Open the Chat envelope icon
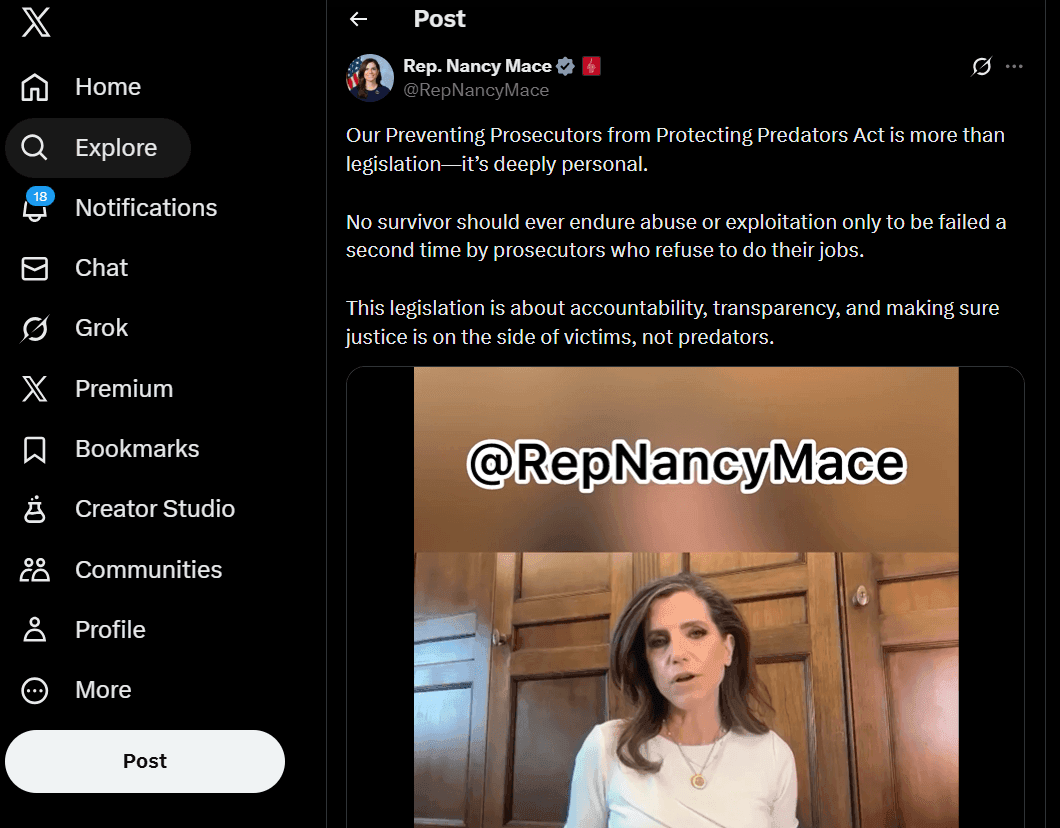1060x828 pixels. 34,268
